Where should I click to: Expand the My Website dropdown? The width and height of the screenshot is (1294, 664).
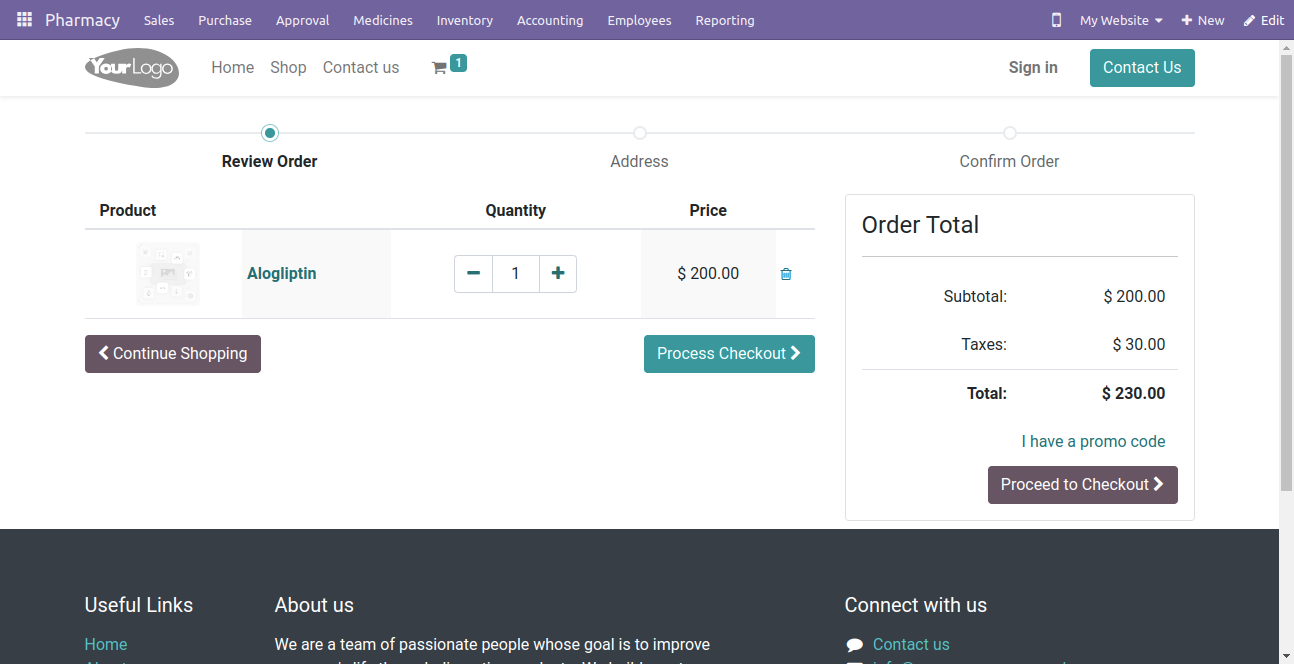point(1121,20)
